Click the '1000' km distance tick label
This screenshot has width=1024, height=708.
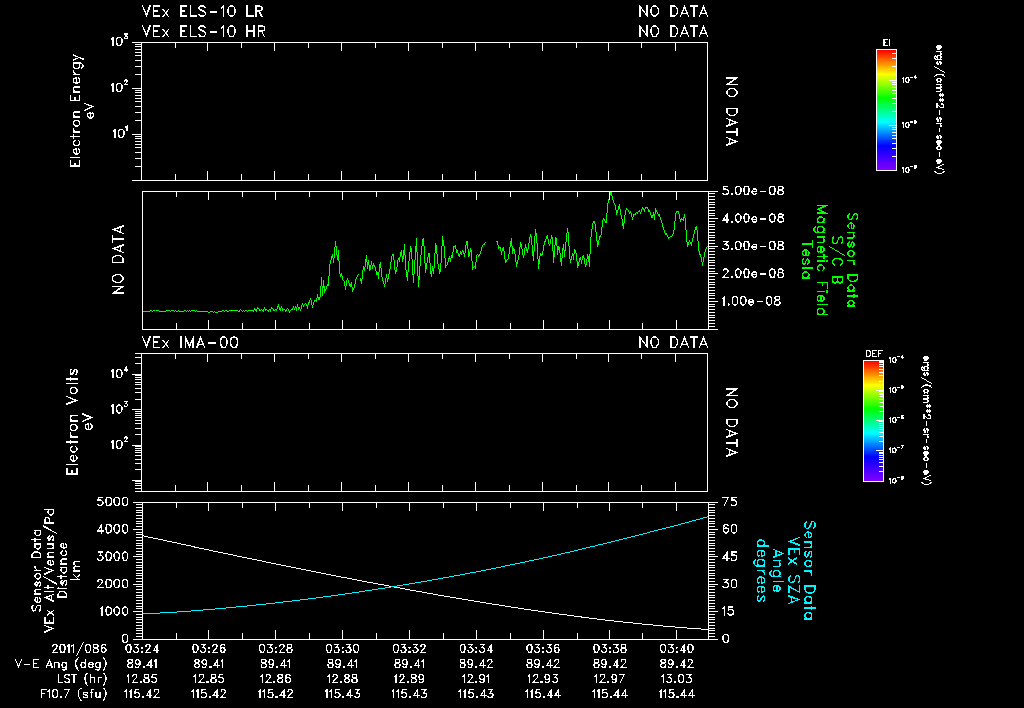pyautogui.click(x=112, y=611)
